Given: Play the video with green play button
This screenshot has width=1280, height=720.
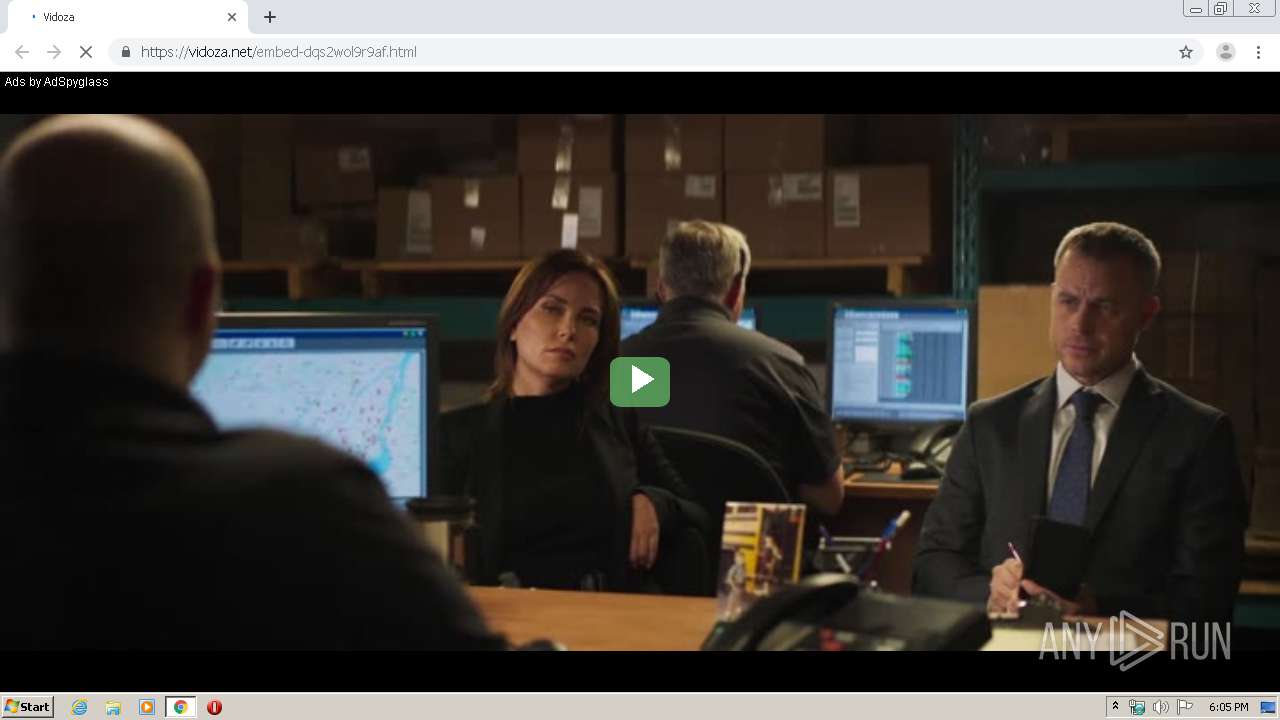Looking at the screenshot, I should 640,382.
